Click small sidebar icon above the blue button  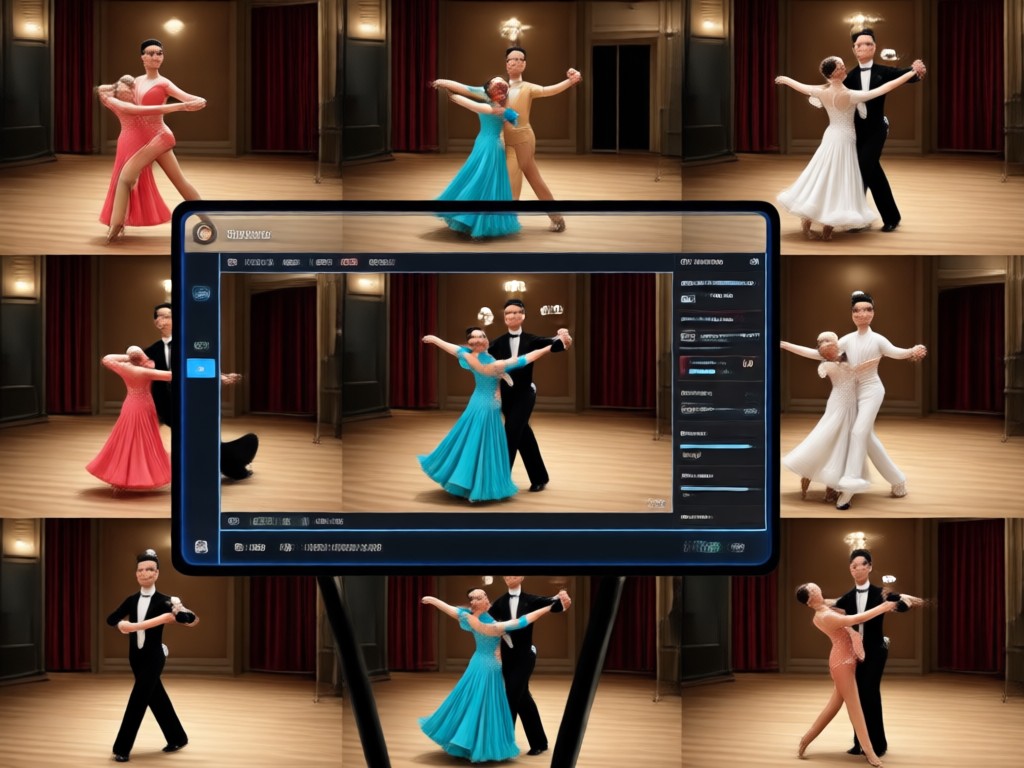(x=201, y=345)
